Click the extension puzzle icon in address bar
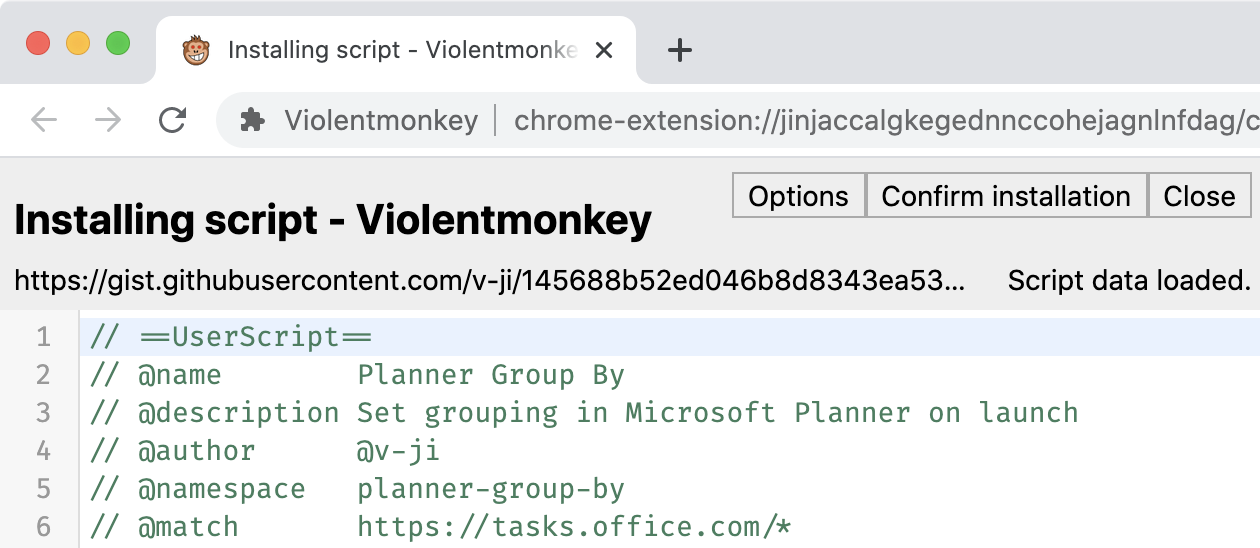Image resolution: width=1260 pixels, height=548 pixels. coord(253,121)
